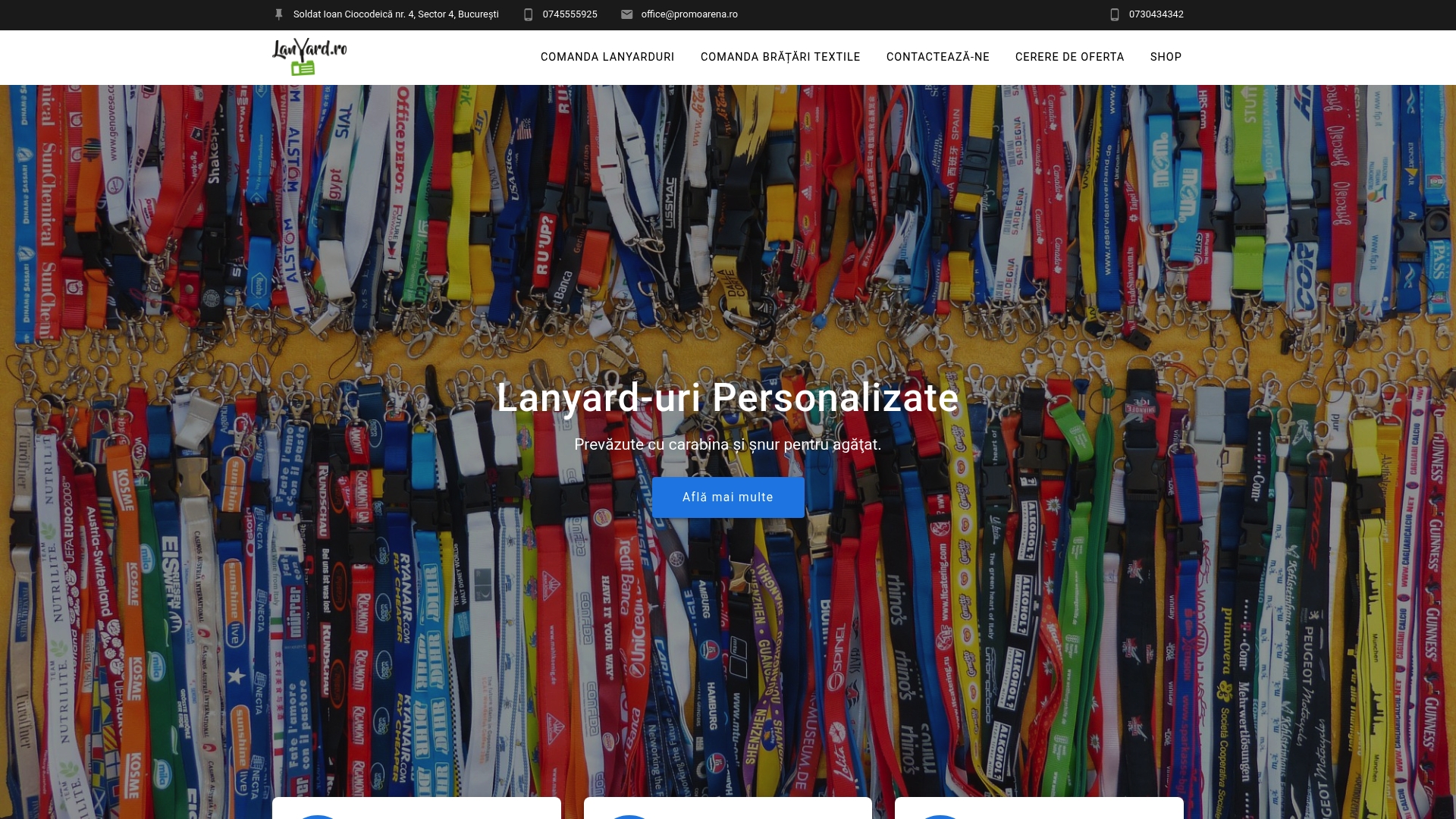Screen dimensions: 1456x819
Task: Open the CERERE DE OFERTA page
Action: (x=1069, y=57)
